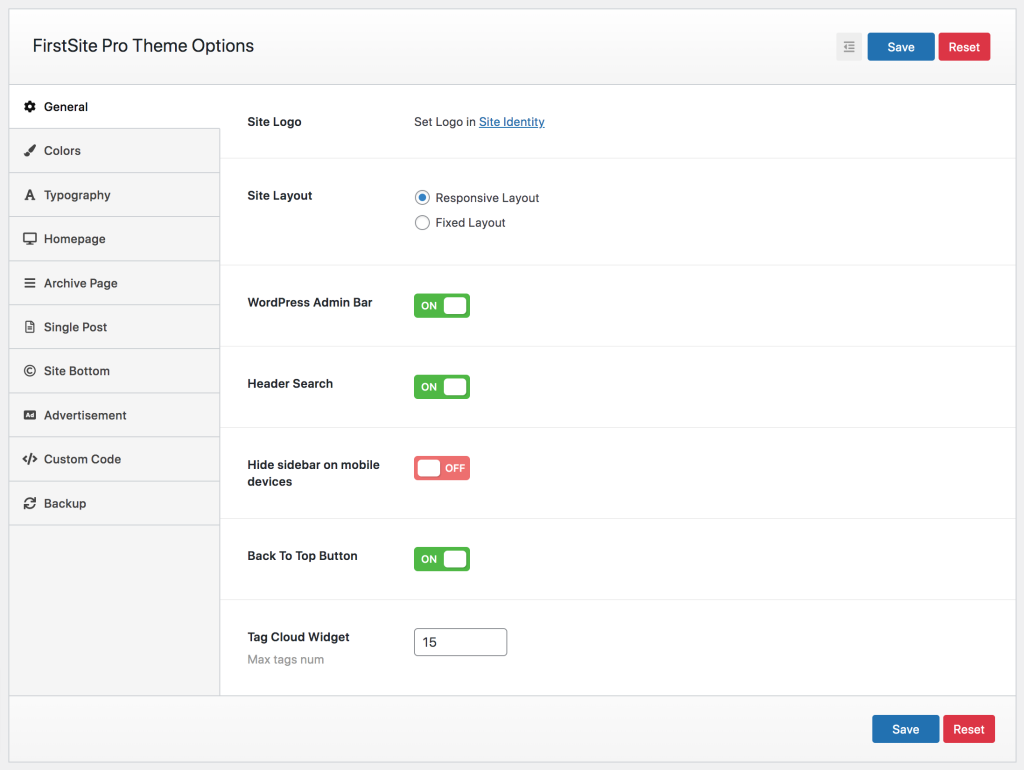Click the collapse panel icon near Save

848,46
